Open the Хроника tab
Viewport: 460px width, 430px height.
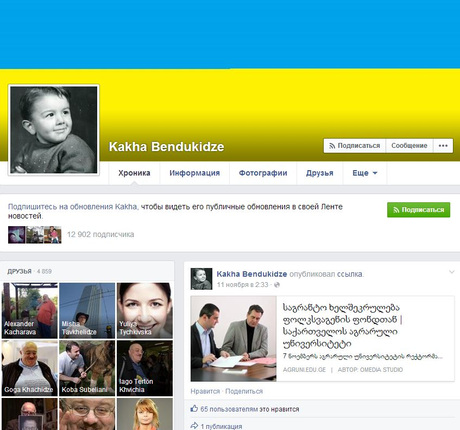[x=134, y=173]
